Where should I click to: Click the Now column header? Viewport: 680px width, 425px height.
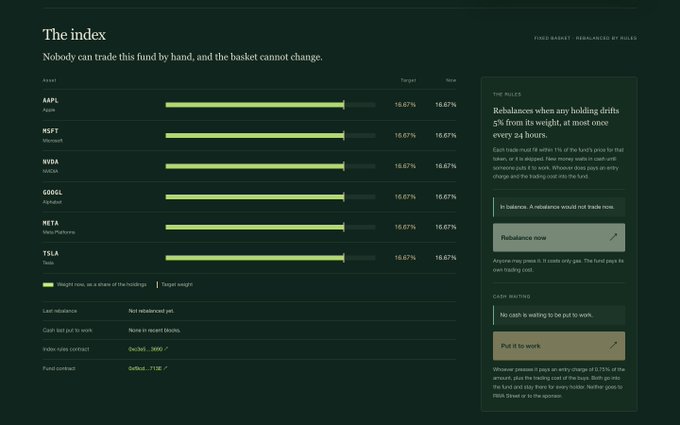pos(451,80)
